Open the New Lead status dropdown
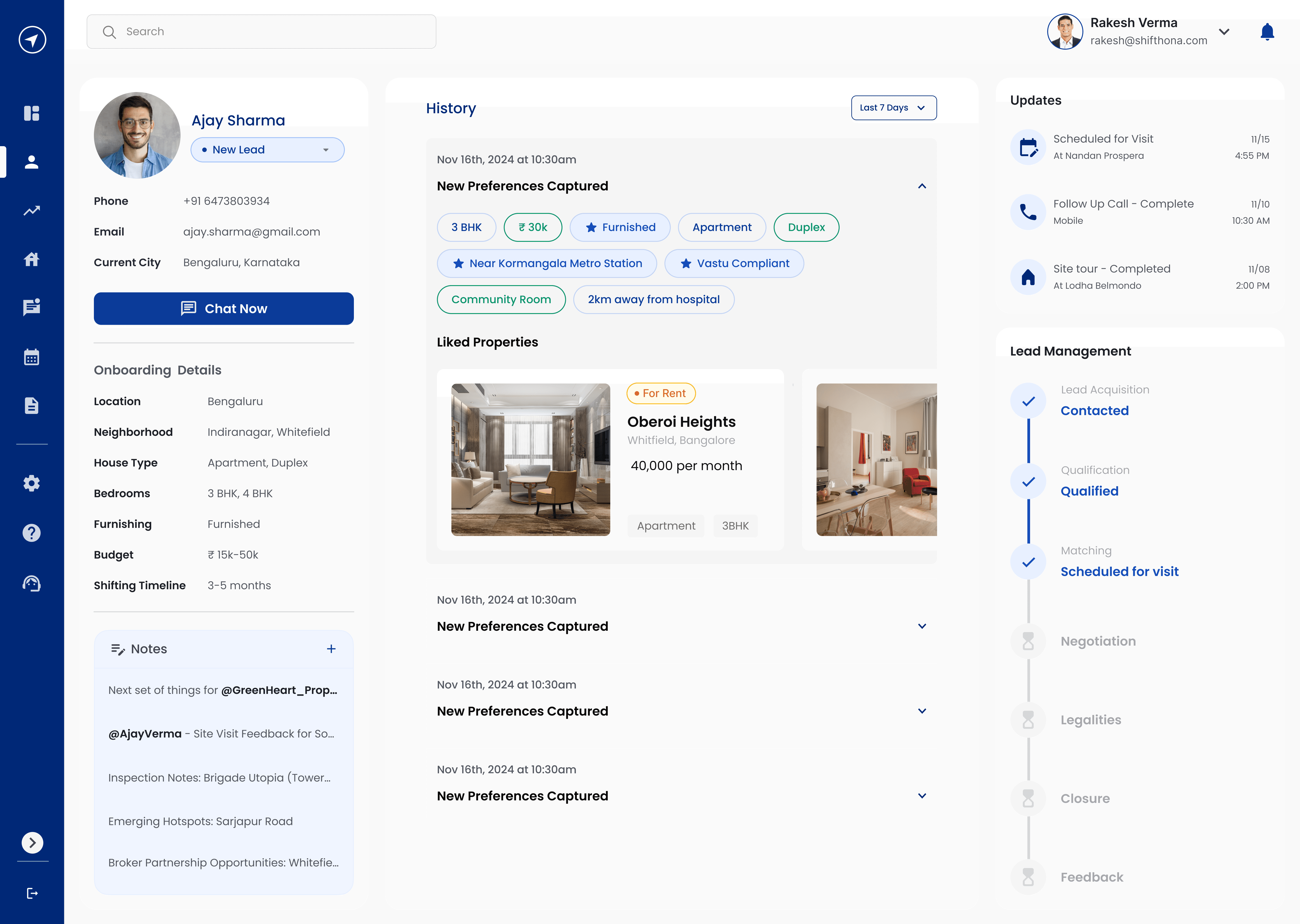The width and height of the screenshot is (1300, 924). click(267, 150)
